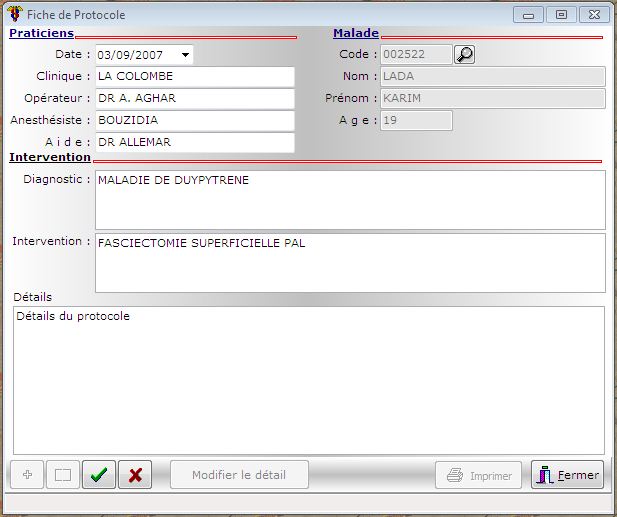Click the Nom field LADA
The width and height of the screenshot is (617, 517).
coord(493,76)
